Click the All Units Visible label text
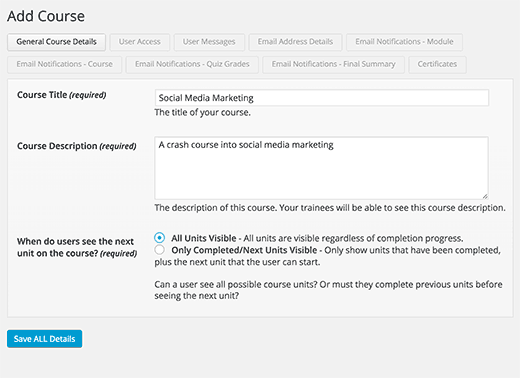The image size is (520, 378). point(204,238)
